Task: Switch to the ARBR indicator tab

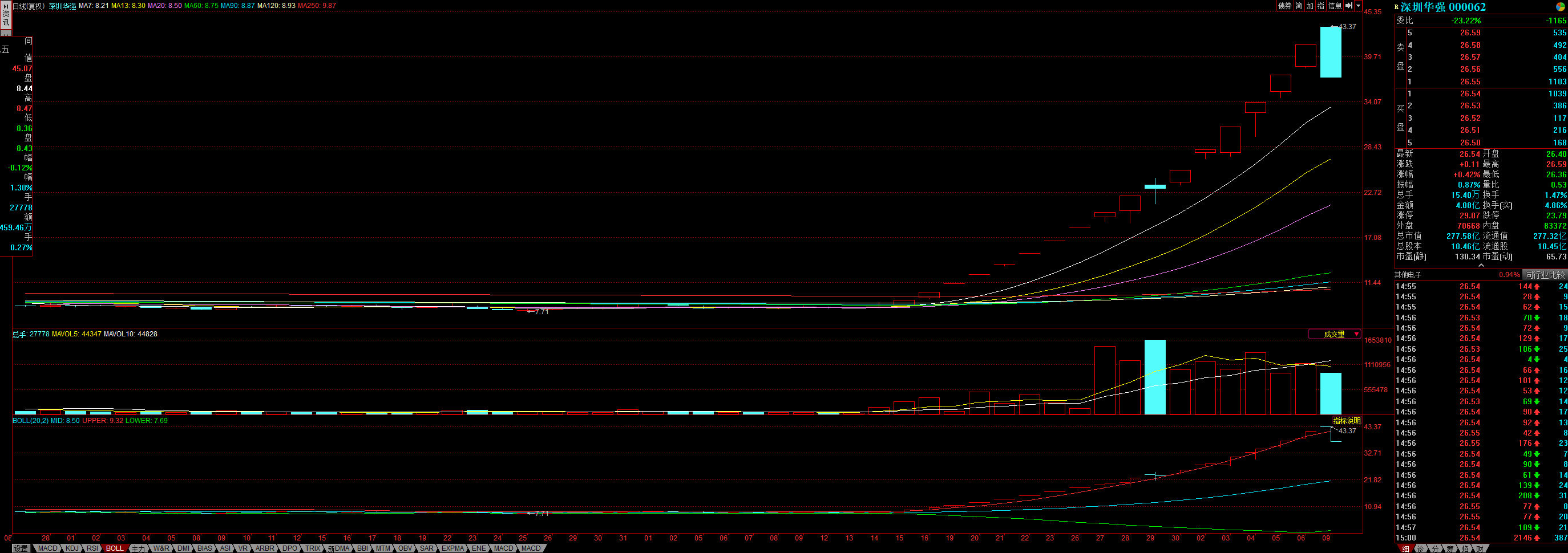Action: point(265,548)
